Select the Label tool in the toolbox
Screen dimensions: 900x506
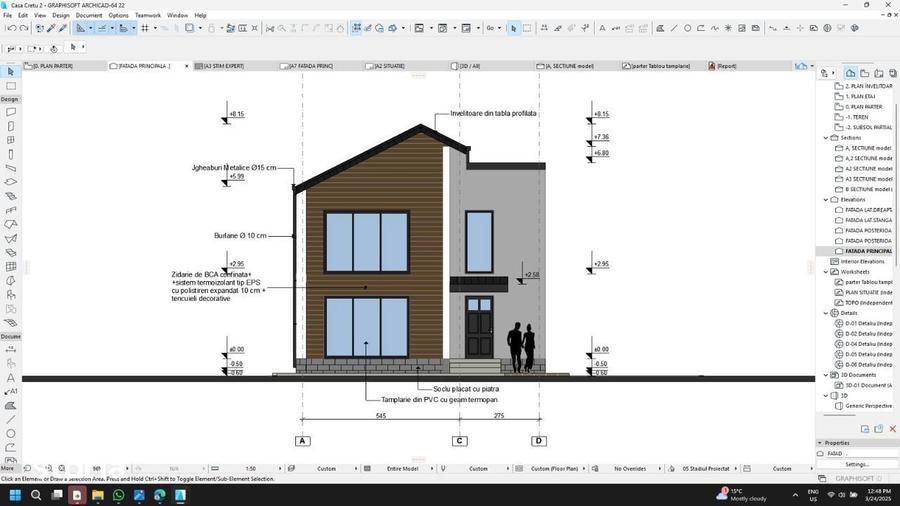10,391
